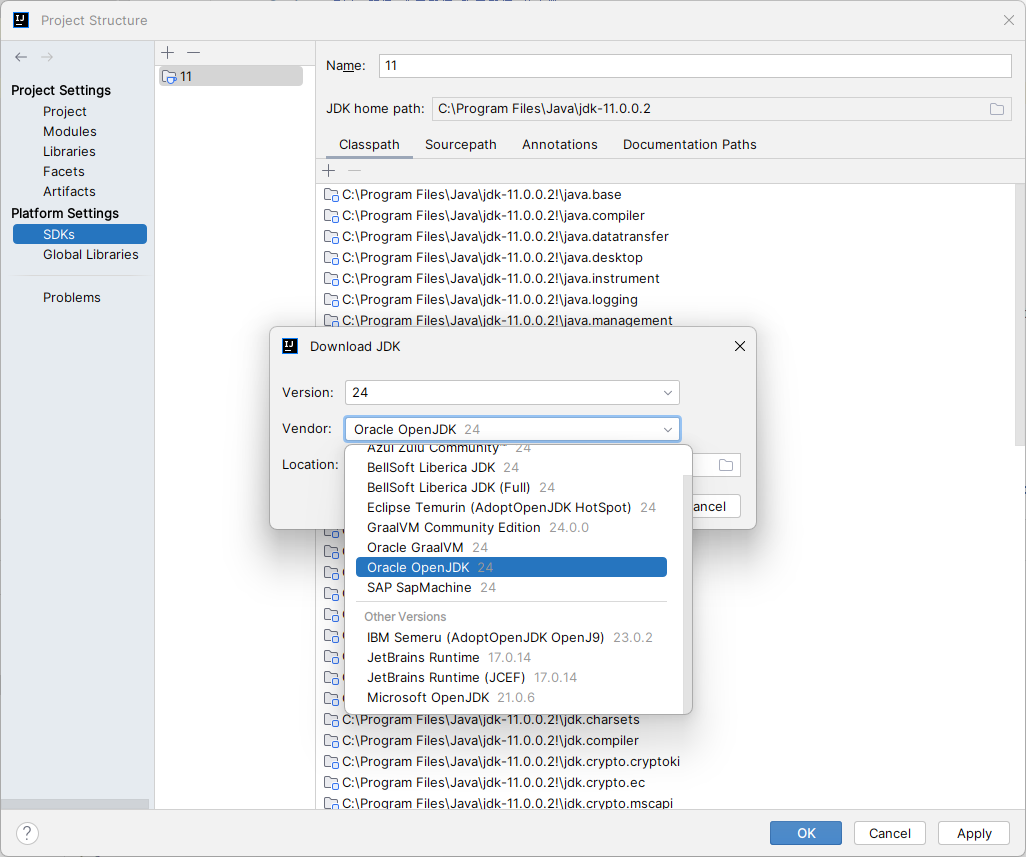Open Libraries settings
This screenshot has width=1026, height=857.
pos(69,151)
